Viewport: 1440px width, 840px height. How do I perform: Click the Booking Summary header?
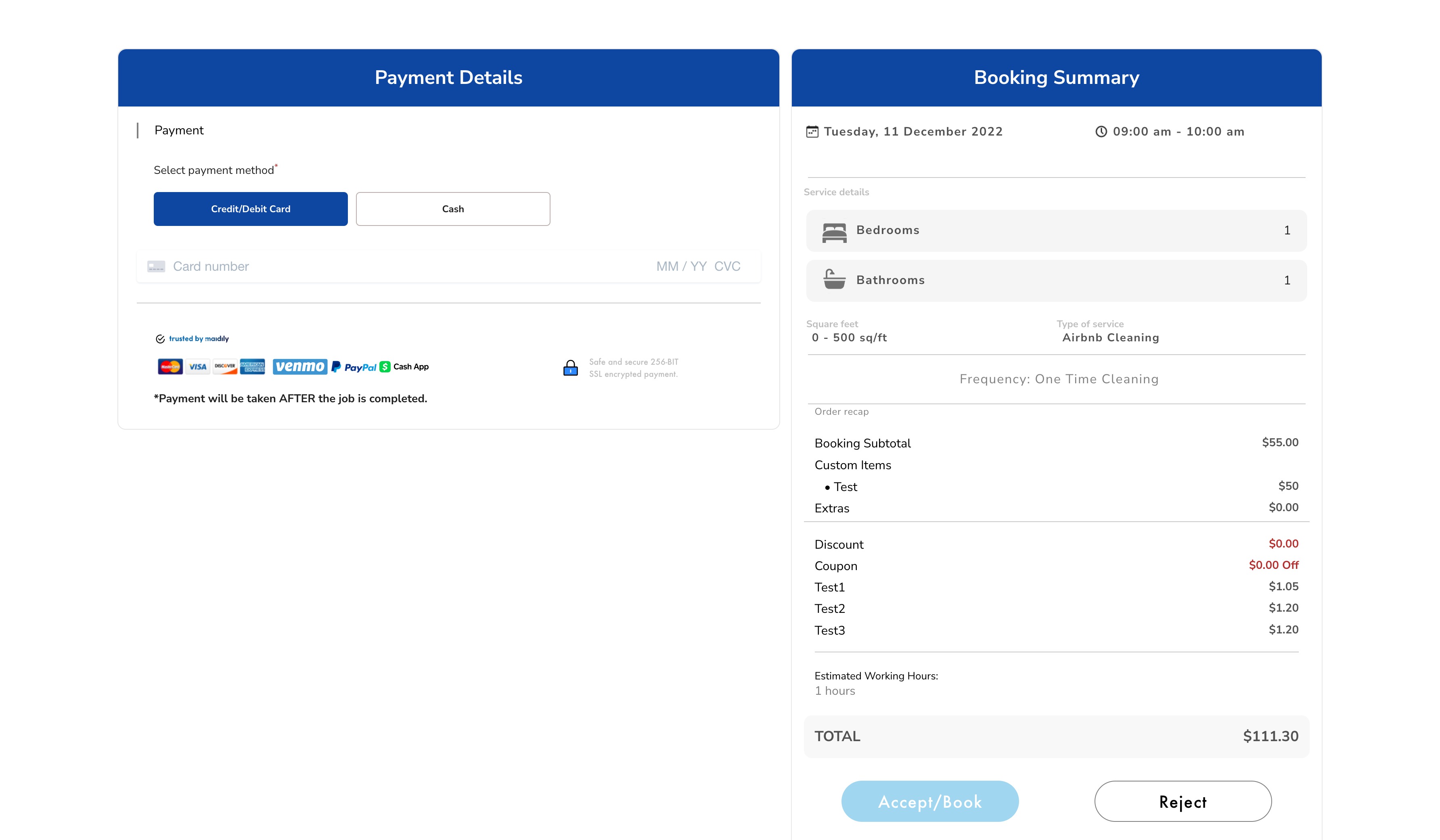click(1057, 77)
